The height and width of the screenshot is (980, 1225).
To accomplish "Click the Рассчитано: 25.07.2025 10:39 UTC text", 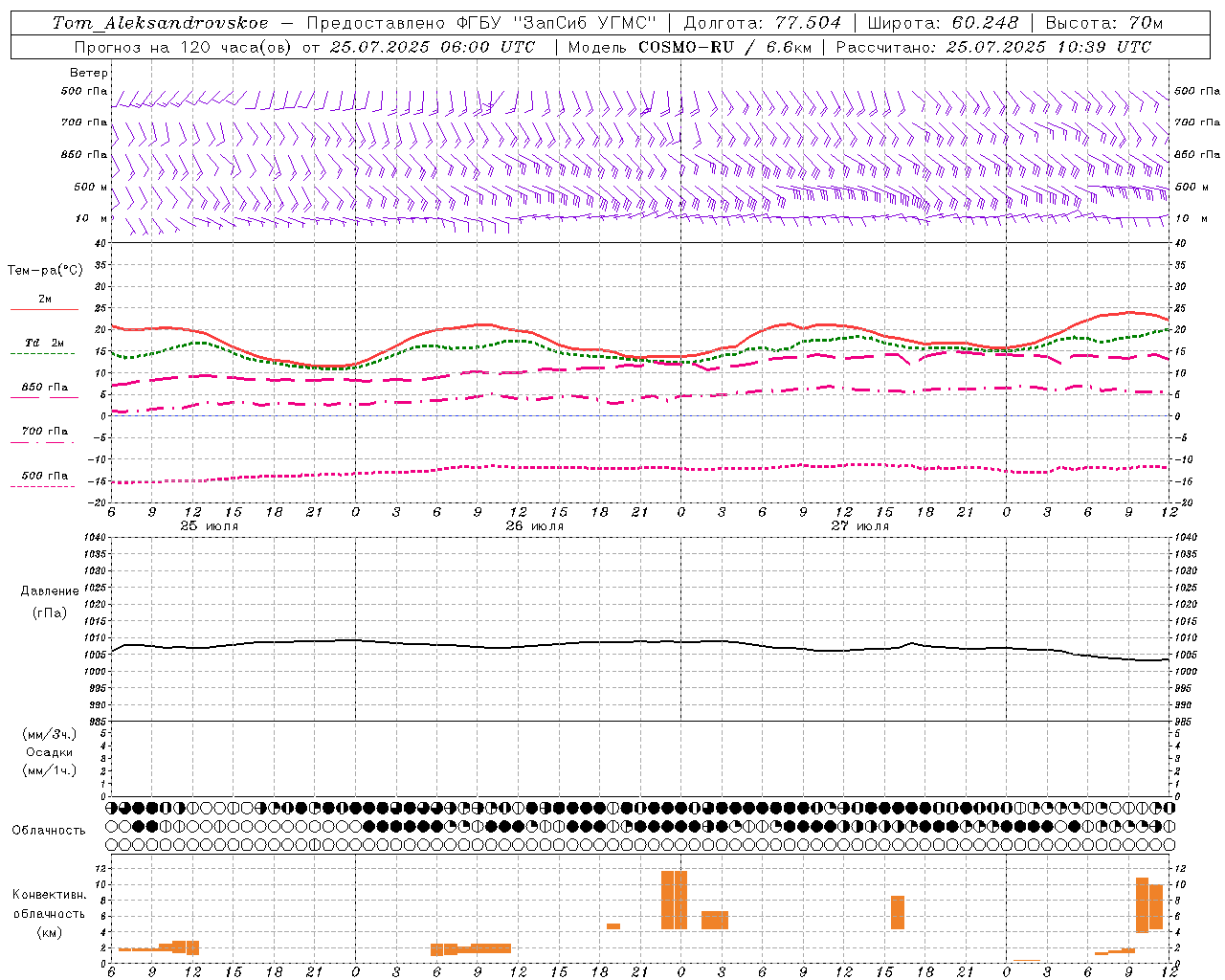I will [993, 46].
